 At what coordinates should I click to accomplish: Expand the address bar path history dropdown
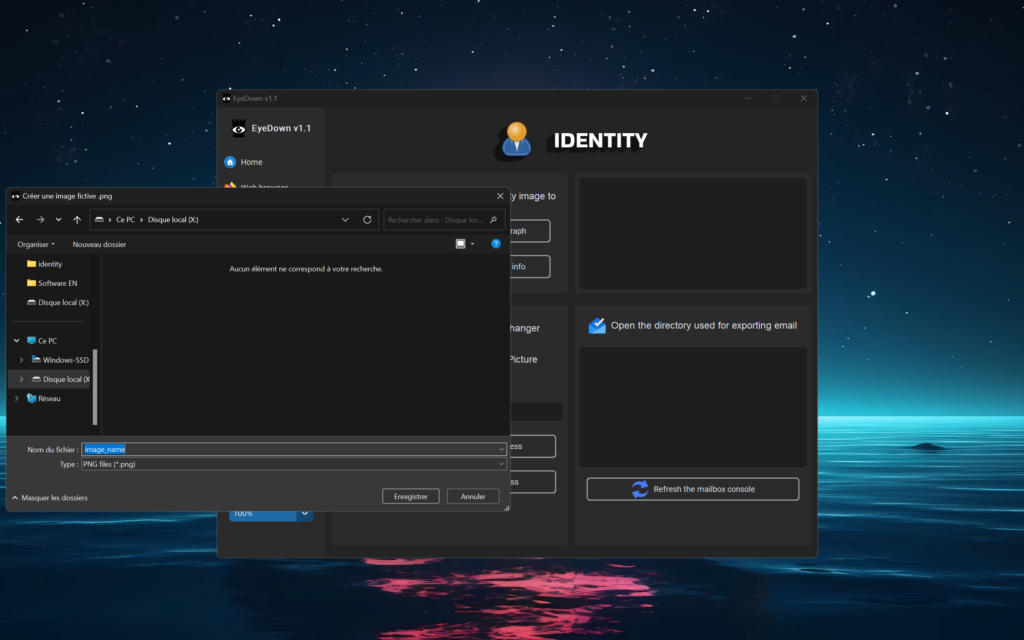(x=345, y=220)
